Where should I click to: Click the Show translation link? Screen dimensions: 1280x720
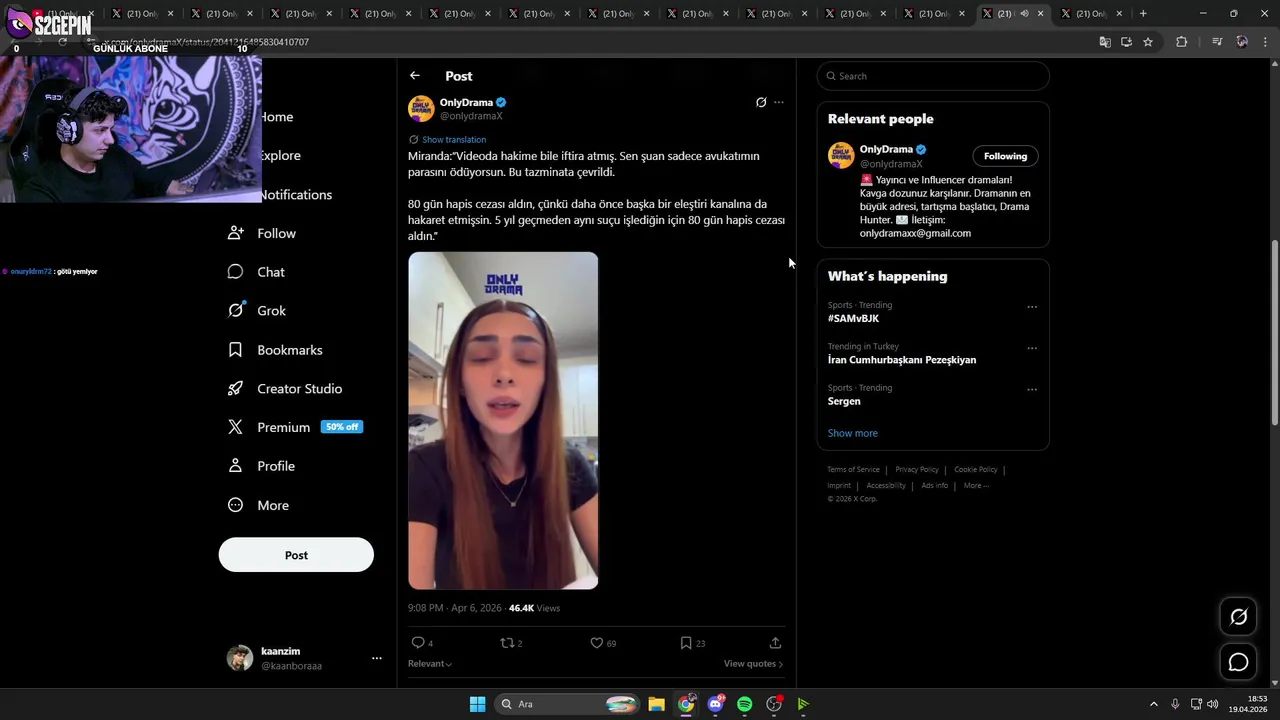(x=454, y=140)
